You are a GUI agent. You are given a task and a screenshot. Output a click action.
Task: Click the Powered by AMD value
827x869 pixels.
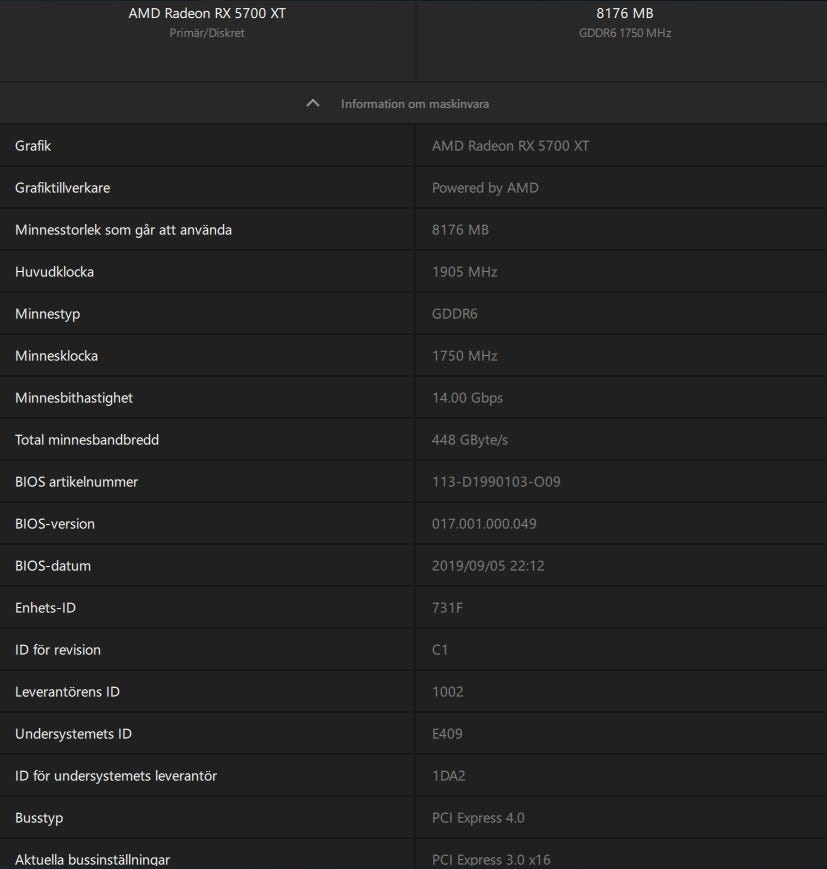tap(485, 188)
